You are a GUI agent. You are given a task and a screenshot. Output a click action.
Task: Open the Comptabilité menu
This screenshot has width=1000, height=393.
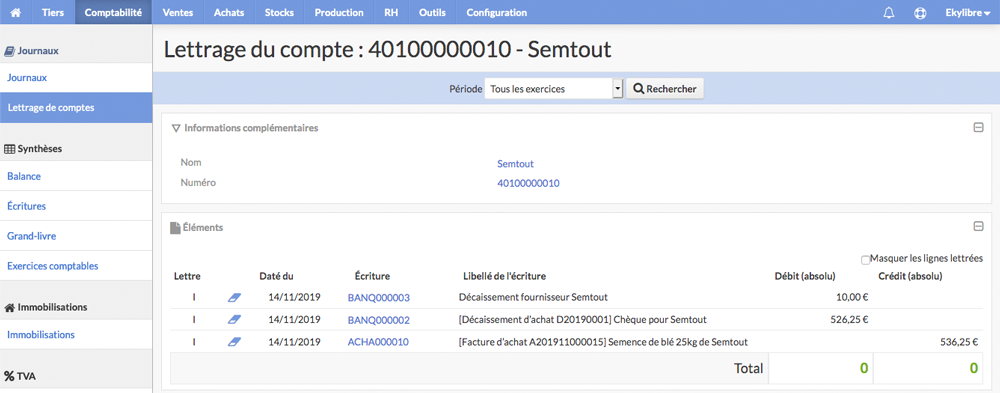pyautogui.click(x=113, y=12)
